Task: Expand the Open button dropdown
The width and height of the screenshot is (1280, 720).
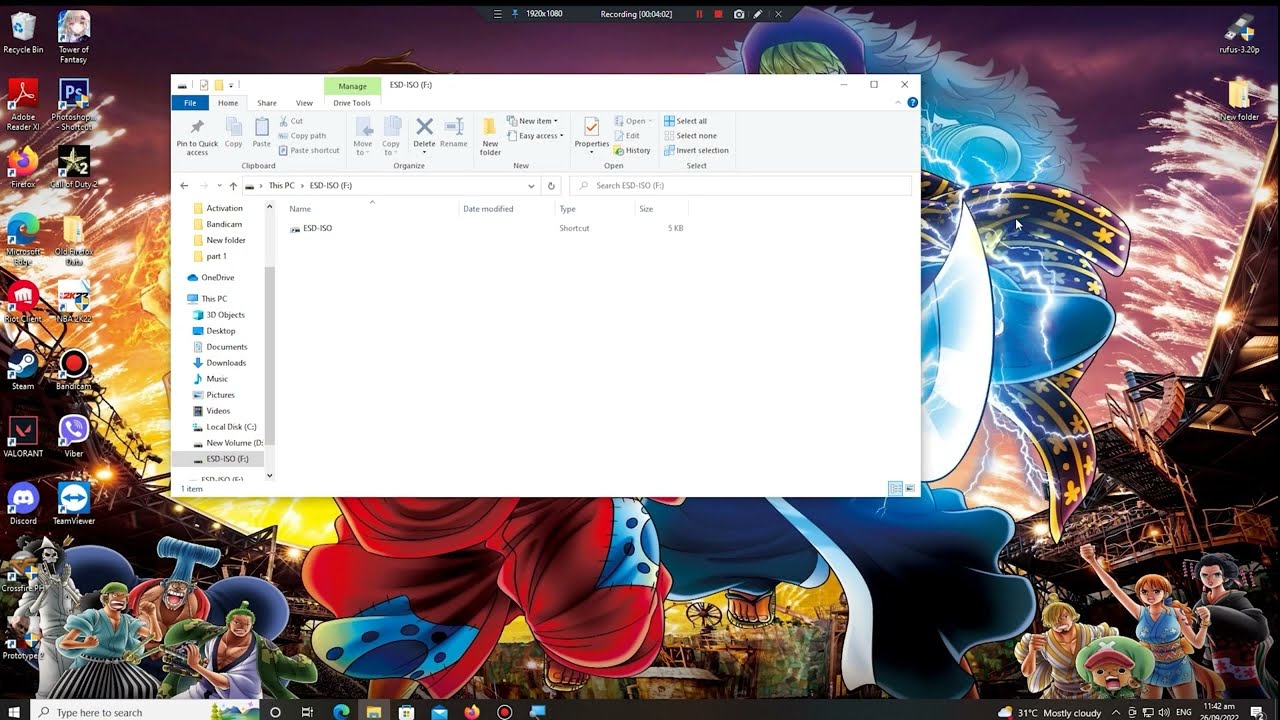Action: click(634, 121)
